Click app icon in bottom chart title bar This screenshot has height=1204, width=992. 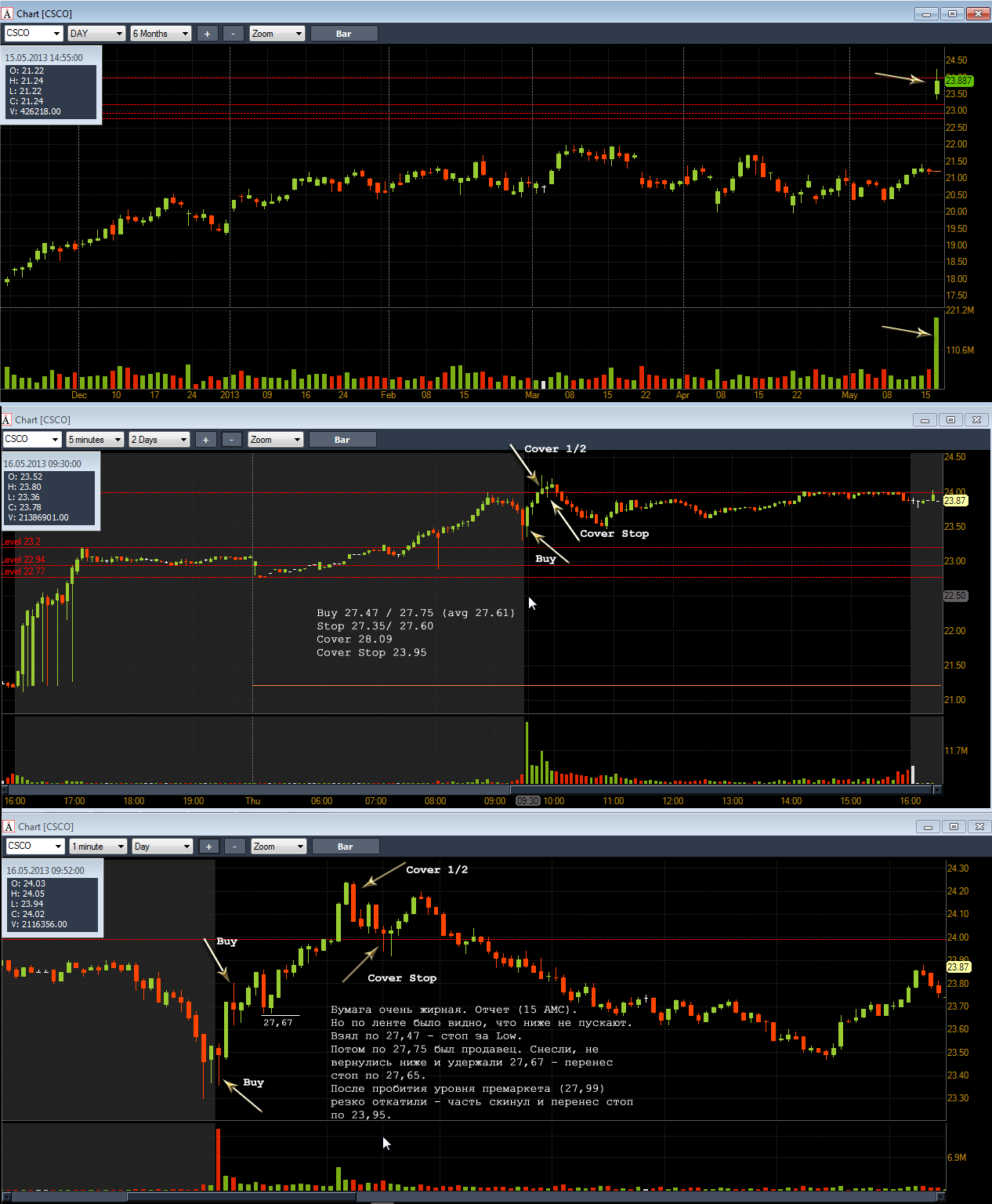click(9, 826)
